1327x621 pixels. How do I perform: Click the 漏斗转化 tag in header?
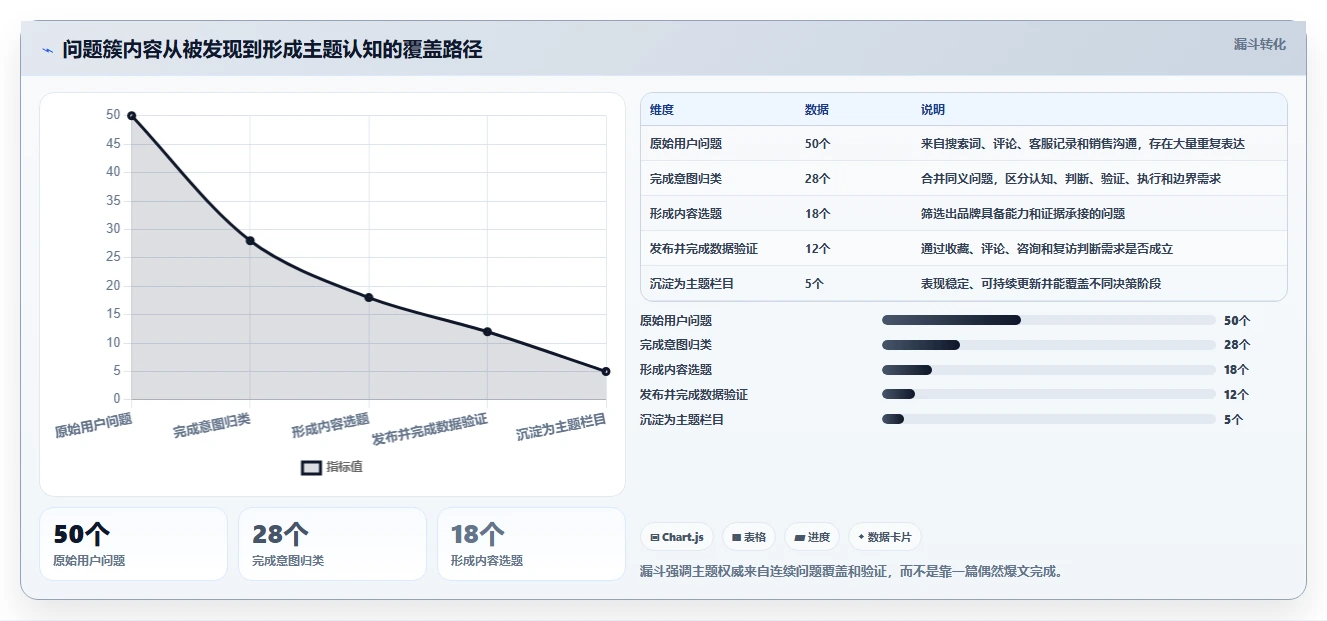1259,45
